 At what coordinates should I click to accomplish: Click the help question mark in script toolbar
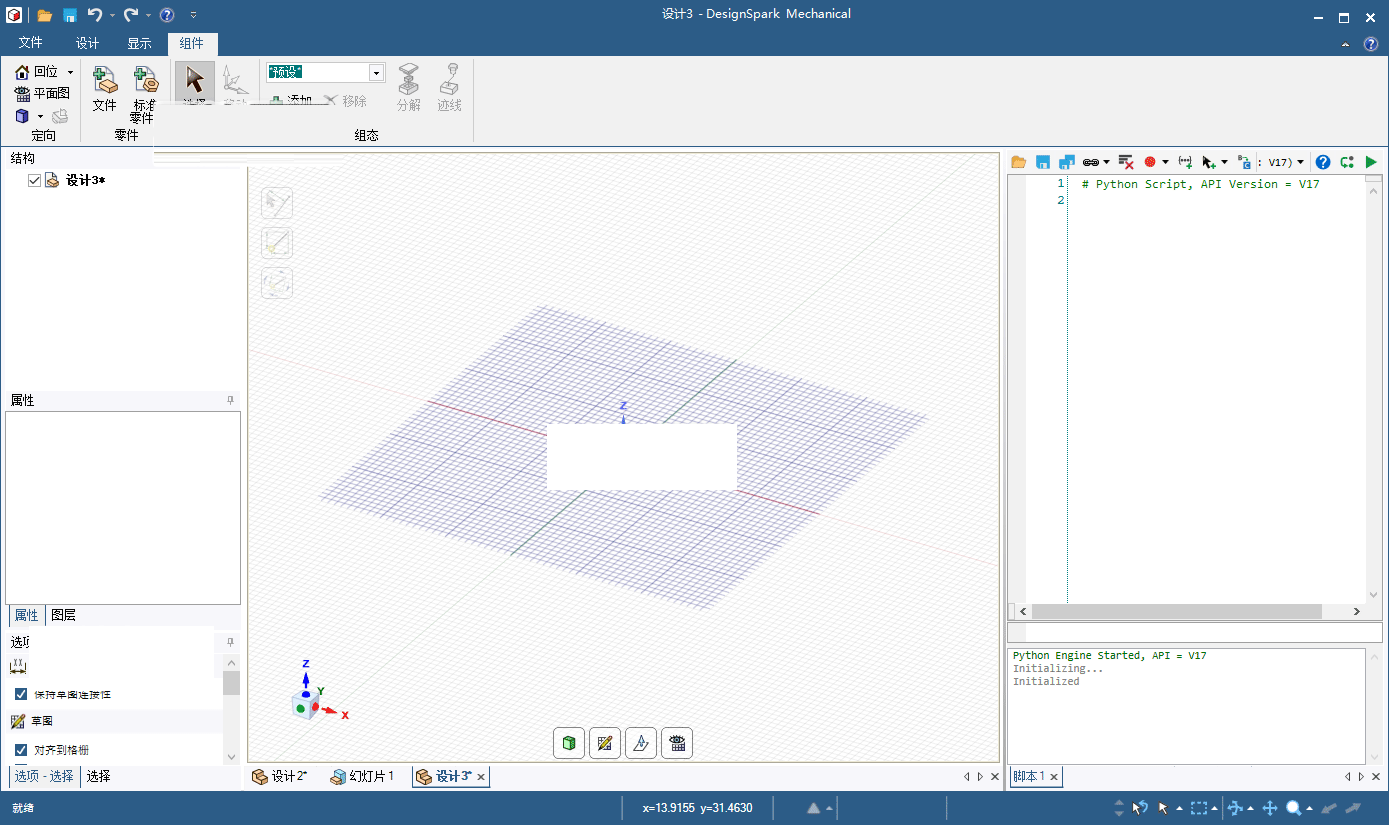tap(1322, 161)
